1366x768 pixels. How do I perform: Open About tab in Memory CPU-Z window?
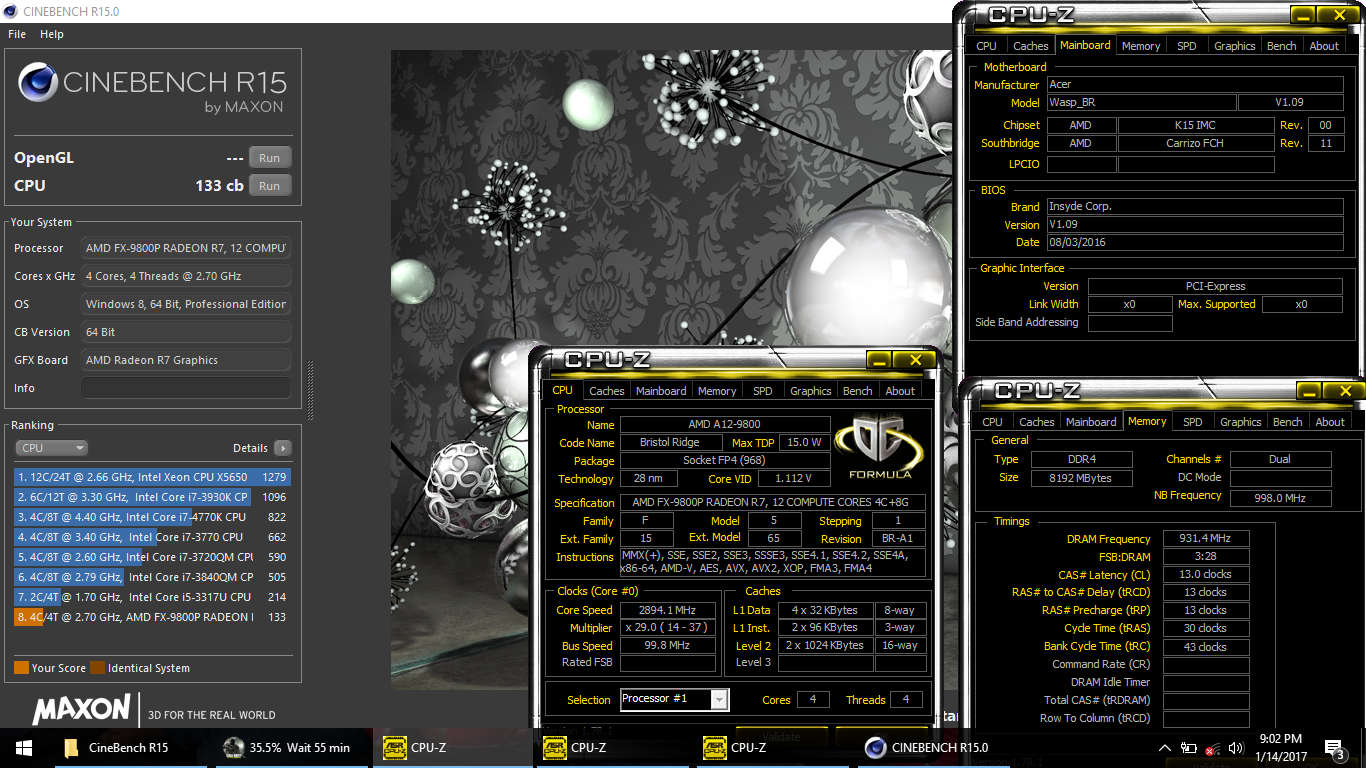(x=1330, y=422)
